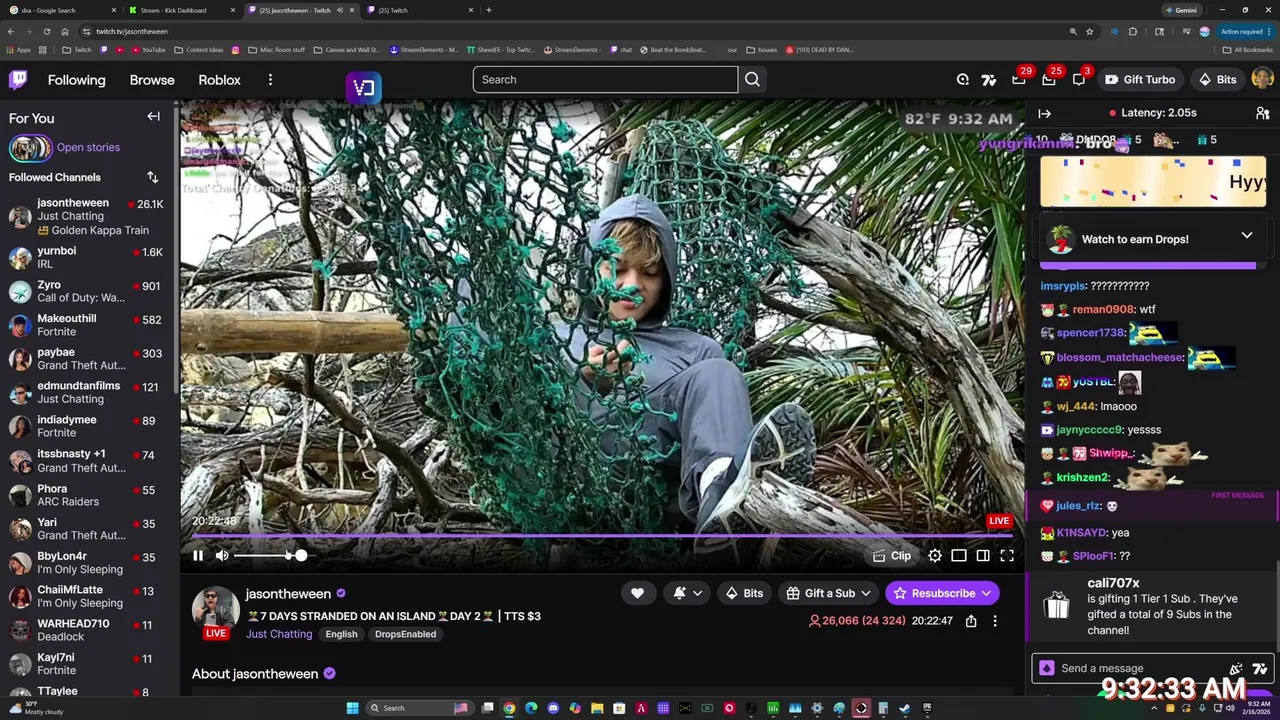This screenshot has width=1280, height=720.
Task: Click the DropsEnabled tag
Action: (x=405, y=634)
